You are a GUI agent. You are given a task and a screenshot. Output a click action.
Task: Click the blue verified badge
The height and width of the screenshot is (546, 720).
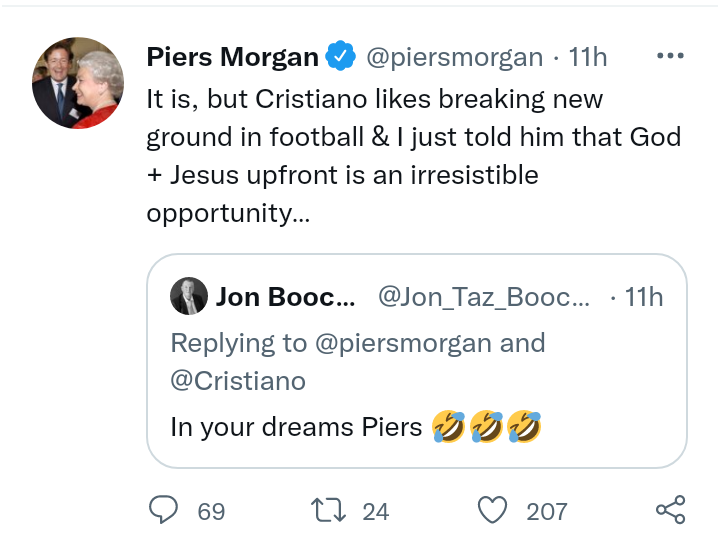(342, 57)
